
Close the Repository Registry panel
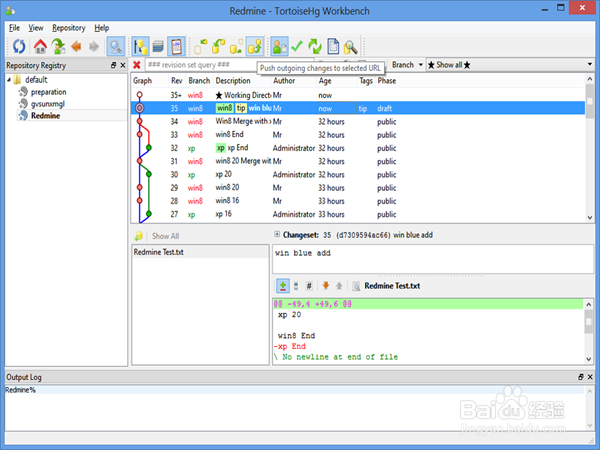point(123,65)
